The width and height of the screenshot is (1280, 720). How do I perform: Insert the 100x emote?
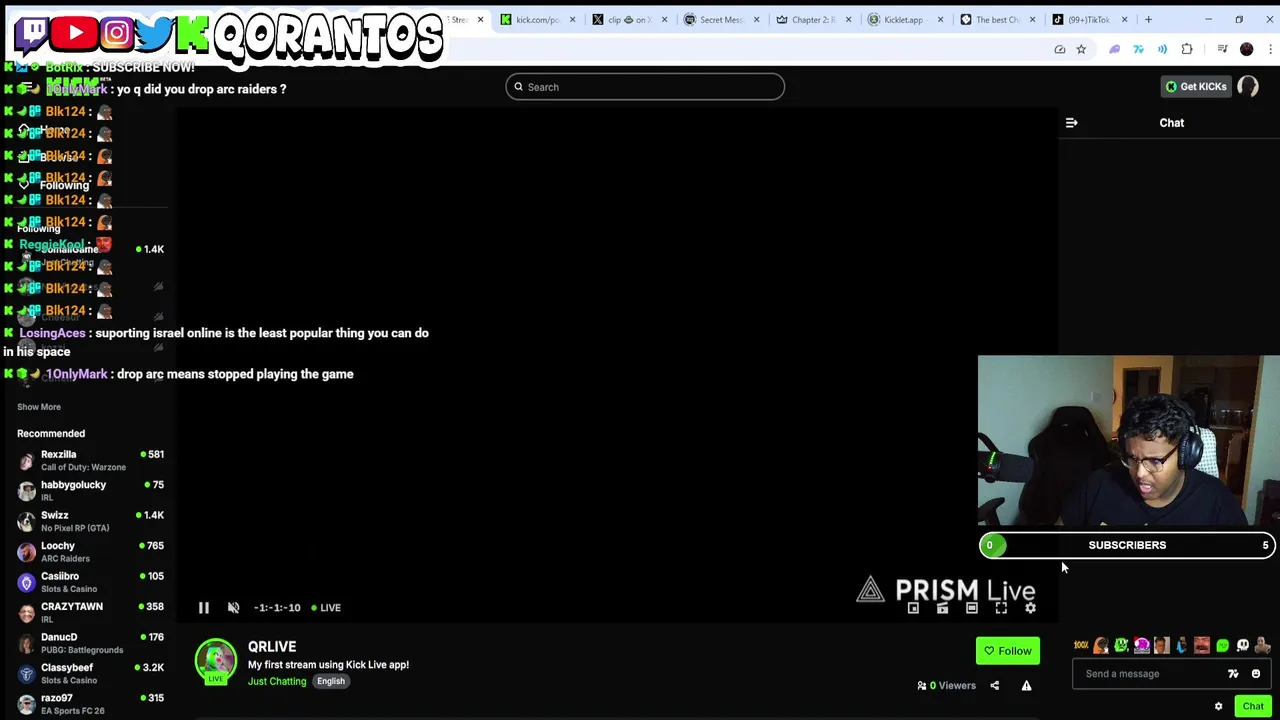click(x=1081, y=645)
